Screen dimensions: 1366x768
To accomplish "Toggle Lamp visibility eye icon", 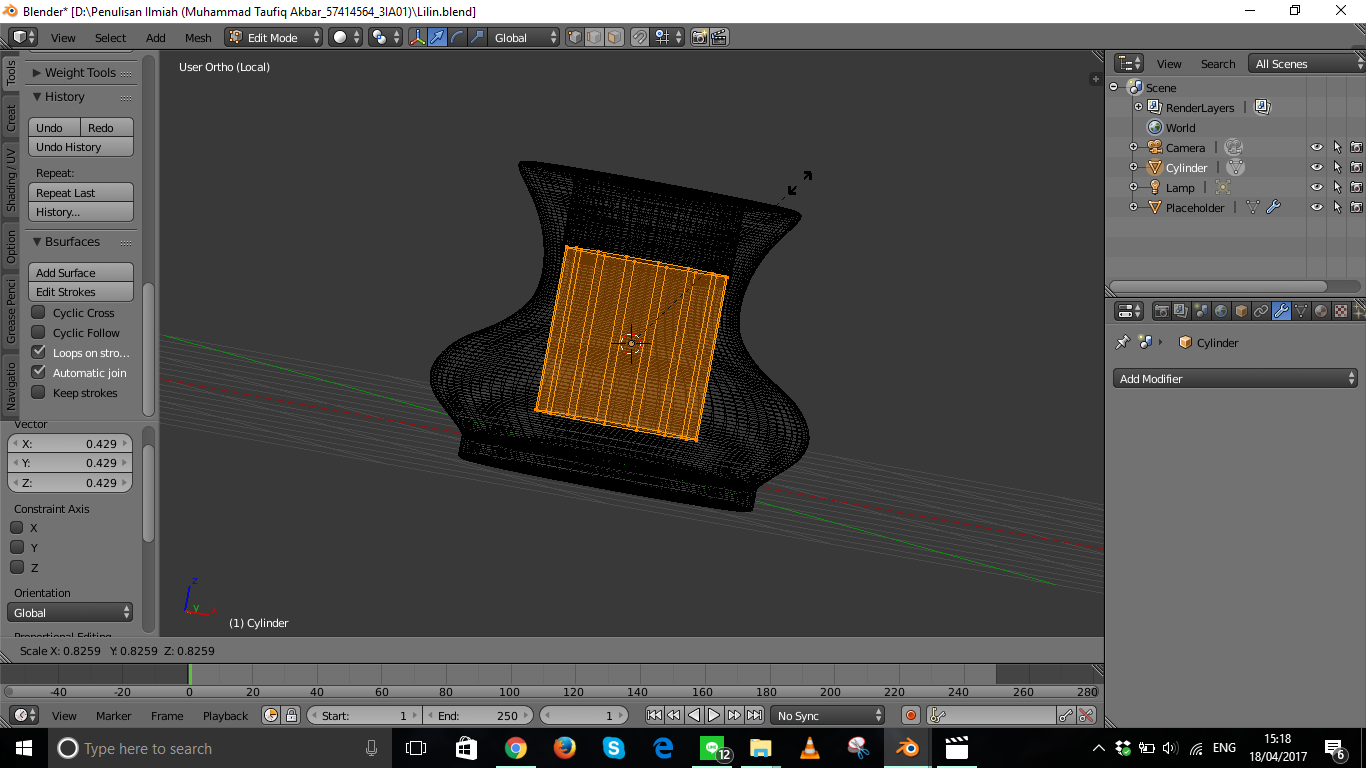I will (x=1317, y=187).
